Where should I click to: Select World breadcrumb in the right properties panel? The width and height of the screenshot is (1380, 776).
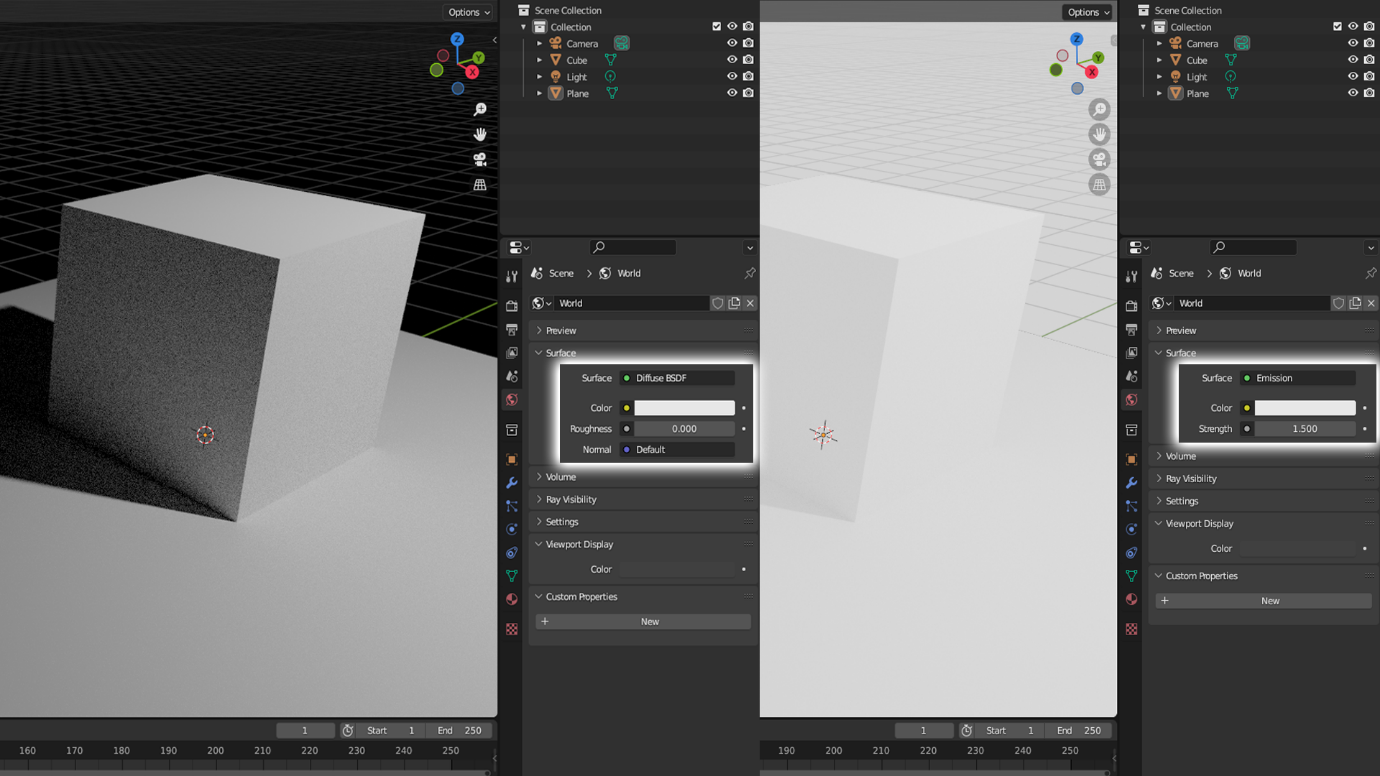click(x=1240, y=273)
